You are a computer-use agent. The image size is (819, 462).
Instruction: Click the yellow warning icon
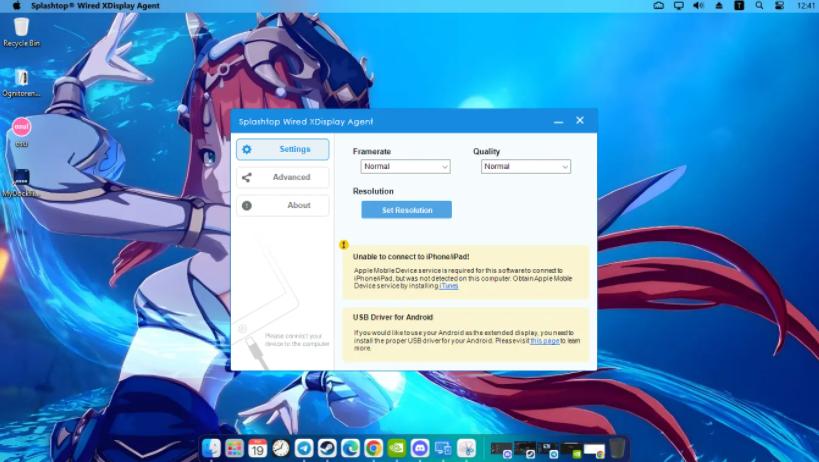point(343,244)
